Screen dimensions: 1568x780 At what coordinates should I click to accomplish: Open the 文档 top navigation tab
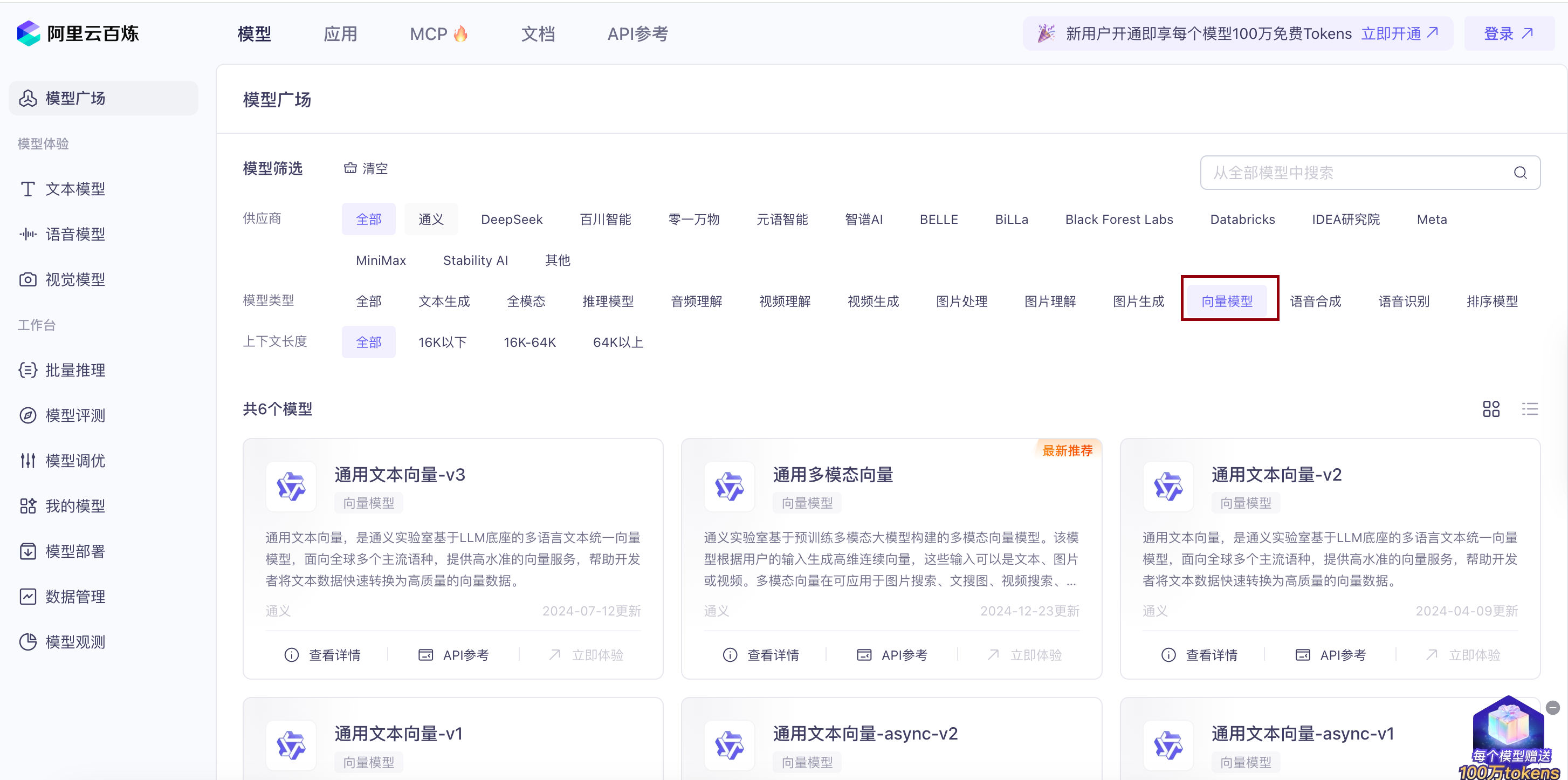pos(538,33)
